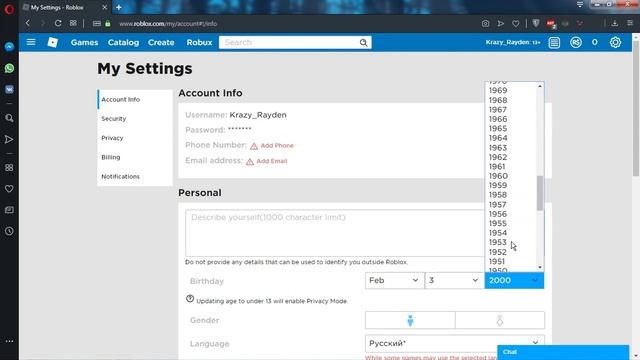The height and width of the screenshot is (360, 640).
Task: Take a snapshot with camera icon
Action: [485, 24]
